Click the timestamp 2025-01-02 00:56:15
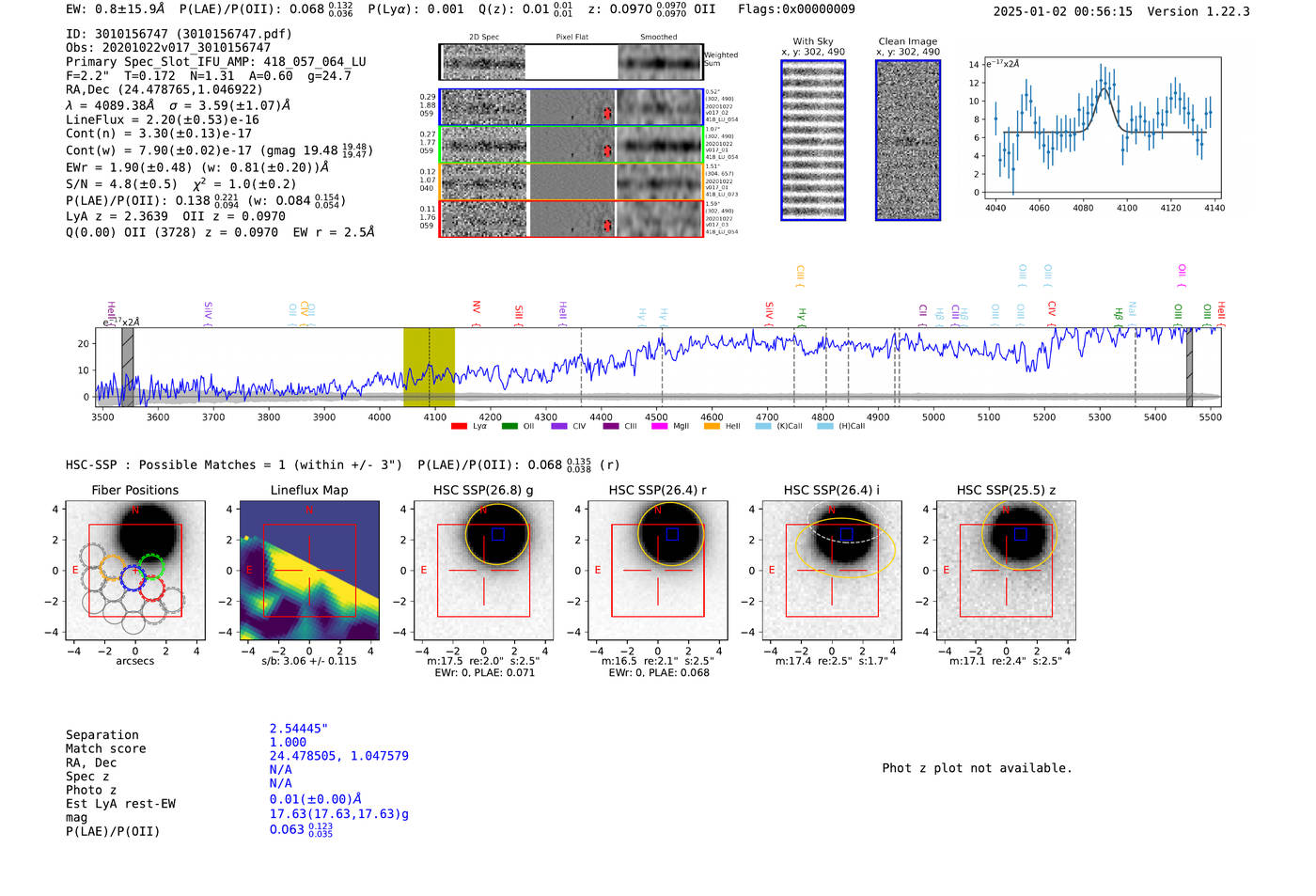Screen dimensions: 1316x896 [x=1063, y=12]
